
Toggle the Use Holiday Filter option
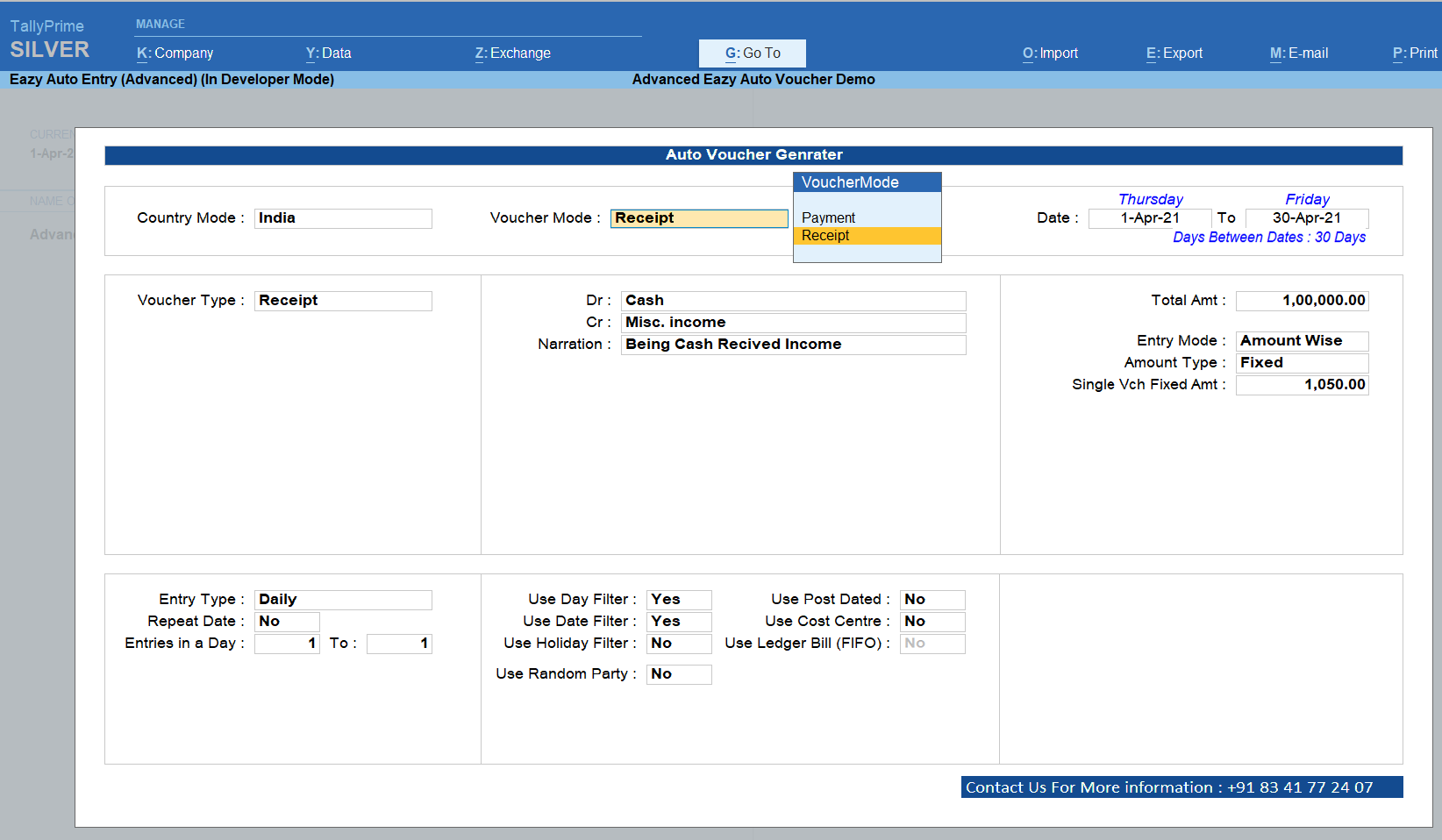click(679, 644)
